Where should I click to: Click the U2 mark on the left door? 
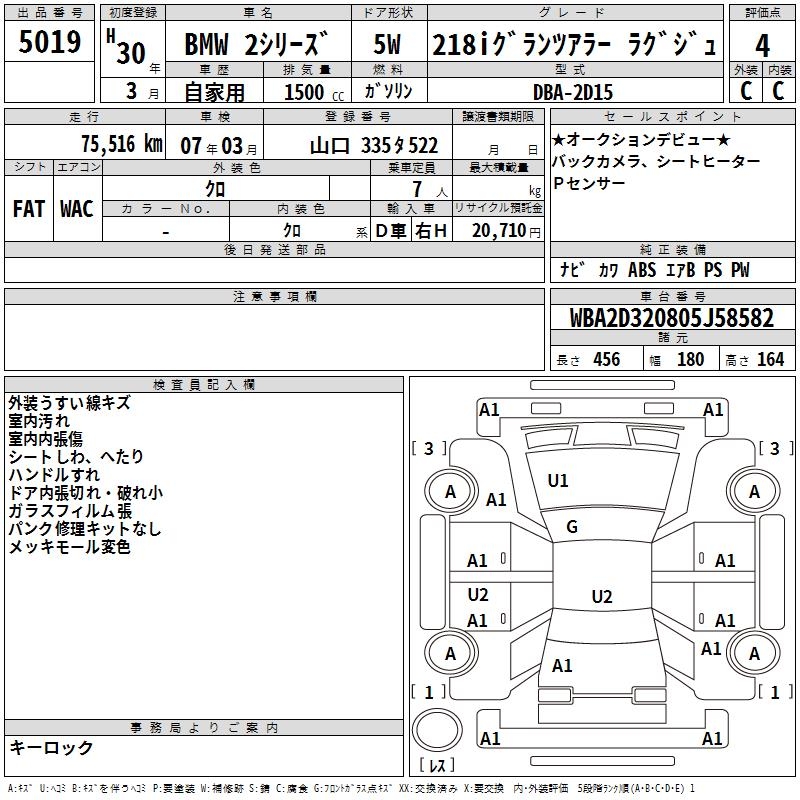click(478, 594)
